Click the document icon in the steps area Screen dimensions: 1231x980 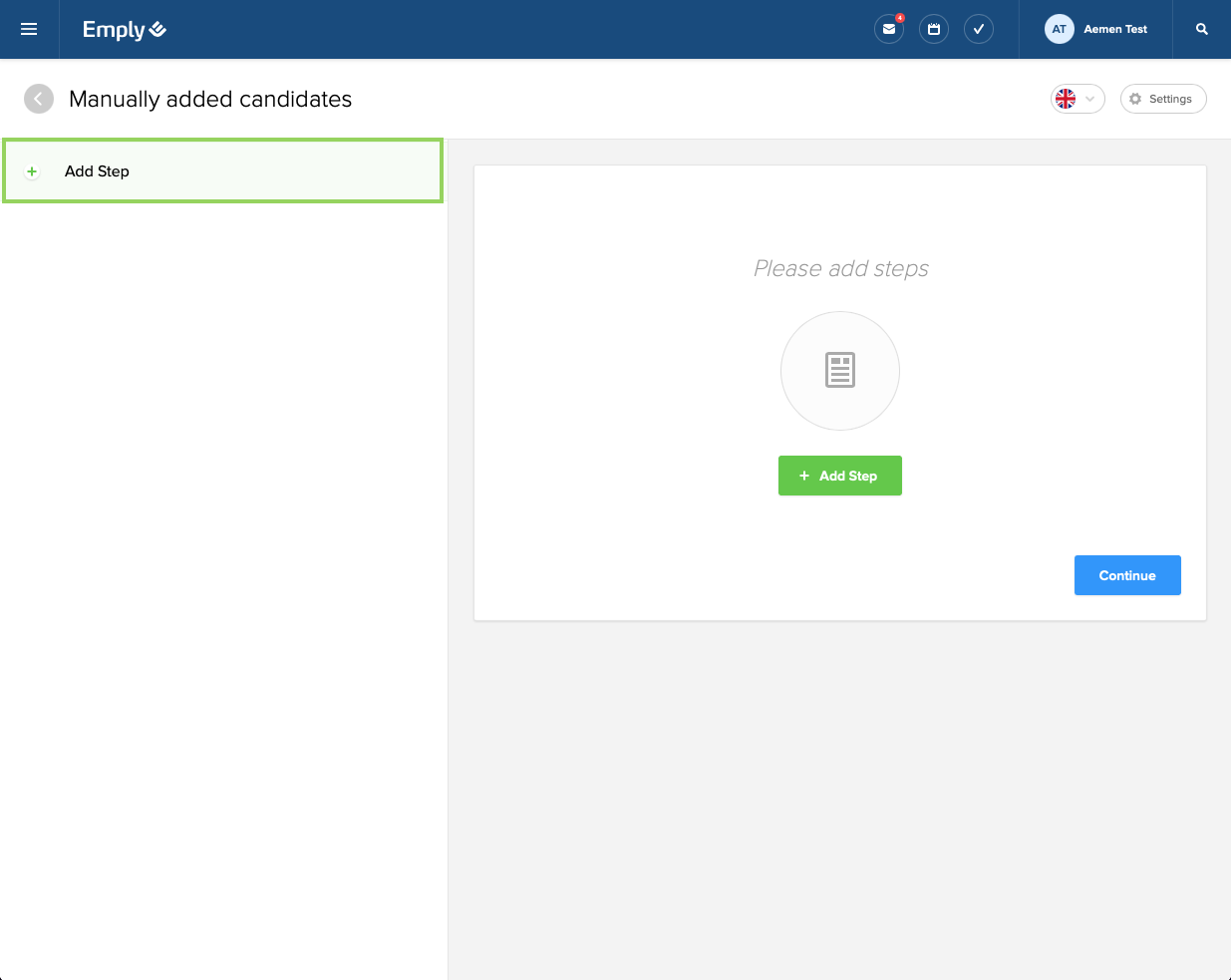(840, 370)
